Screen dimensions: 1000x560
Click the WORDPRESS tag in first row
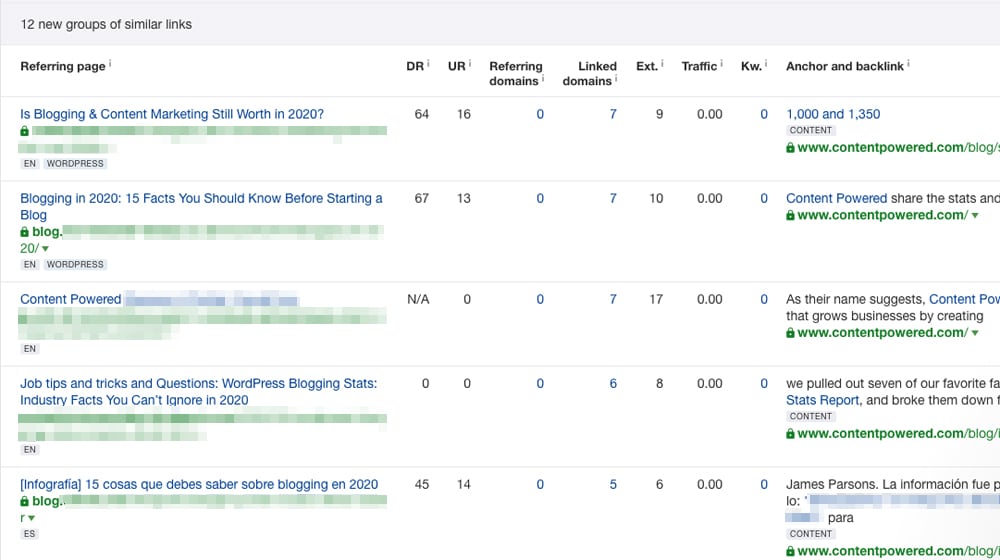tap(75, 163)
